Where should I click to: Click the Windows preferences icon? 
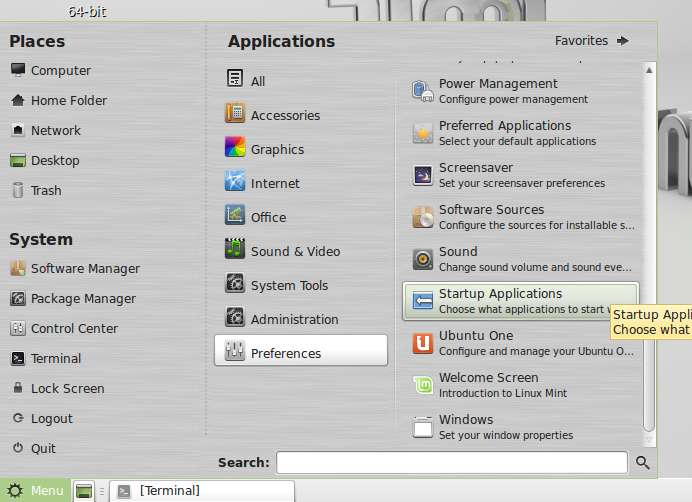coord(422,427)
